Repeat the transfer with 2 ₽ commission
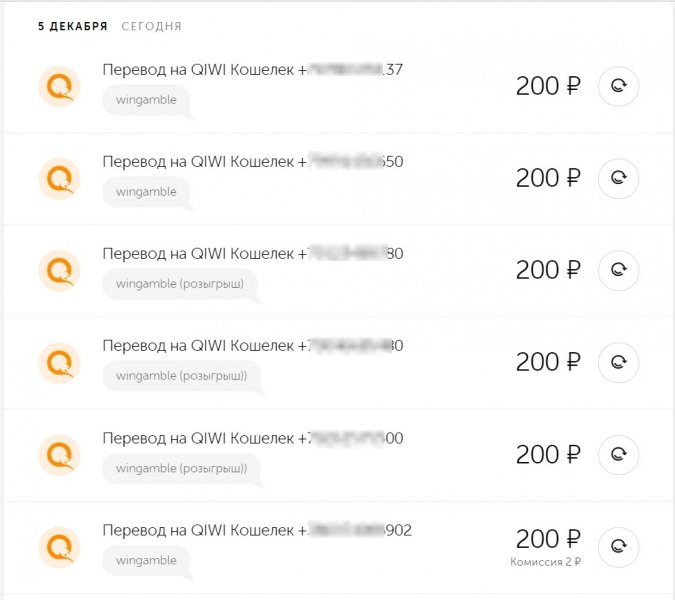Viewport: 675px width, 600px height. pyautogui.click(x=618, y=546)
